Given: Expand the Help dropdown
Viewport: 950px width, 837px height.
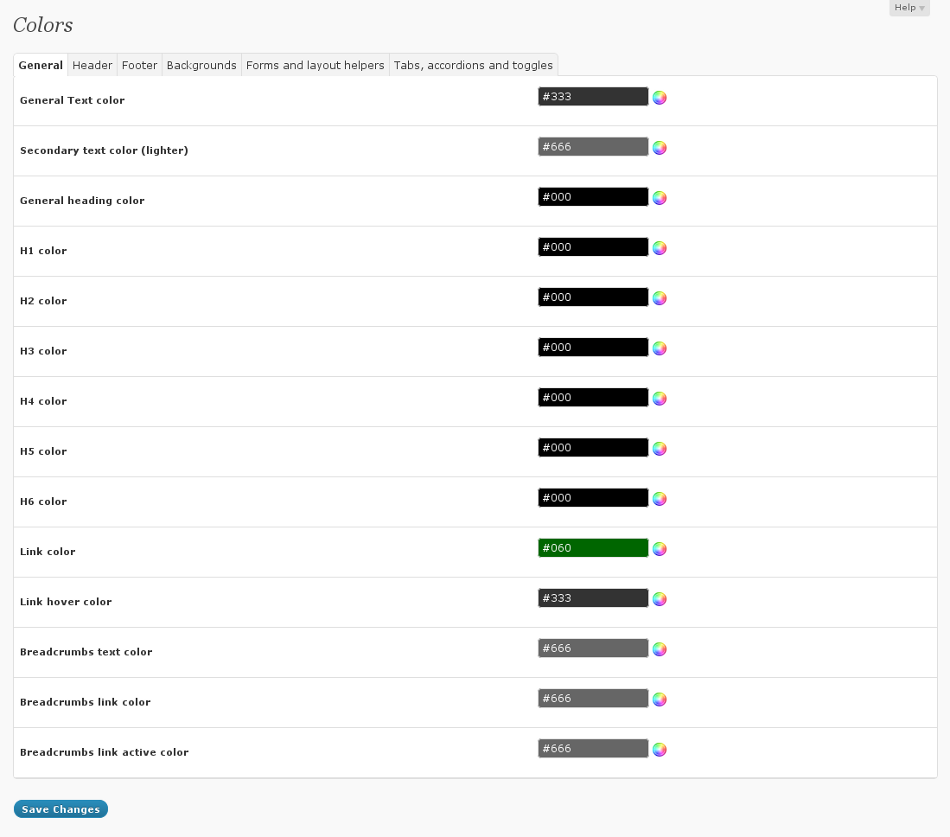Looking at the screenshot, I should click(x=908, y=8).
